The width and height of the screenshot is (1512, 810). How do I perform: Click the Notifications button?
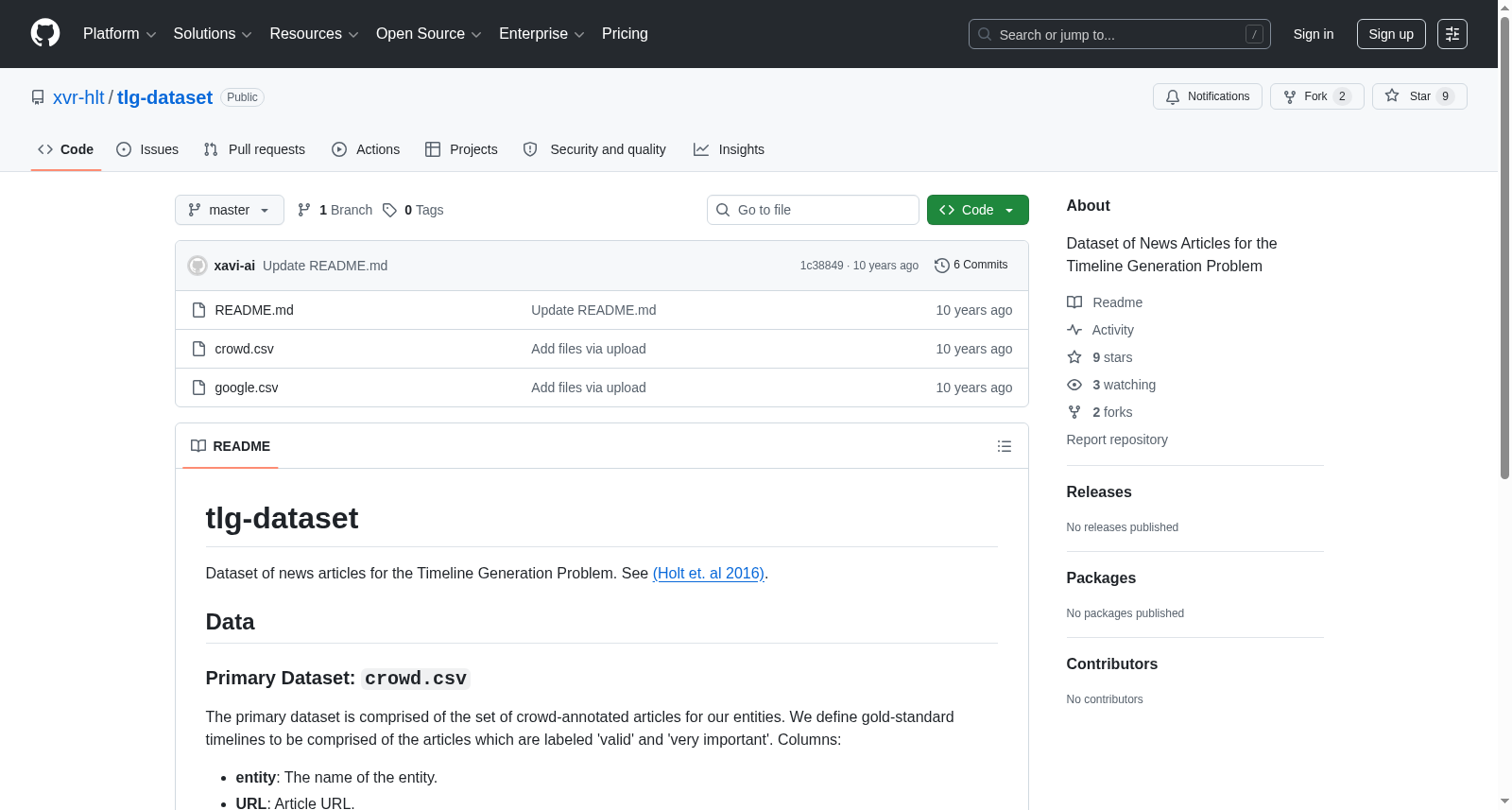pos(1208,96)
